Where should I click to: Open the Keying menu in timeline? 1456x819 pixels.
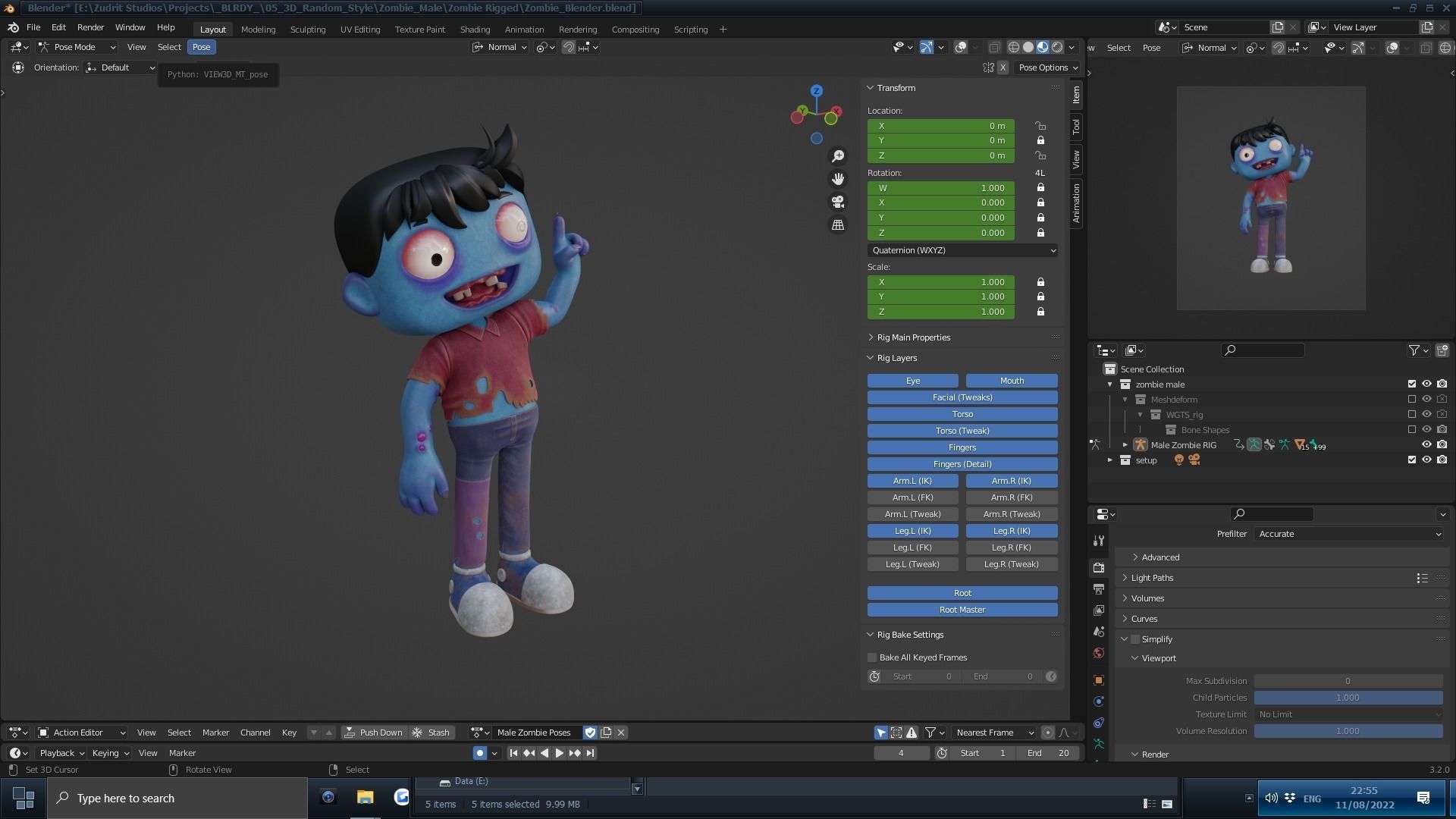click(110, 753)
